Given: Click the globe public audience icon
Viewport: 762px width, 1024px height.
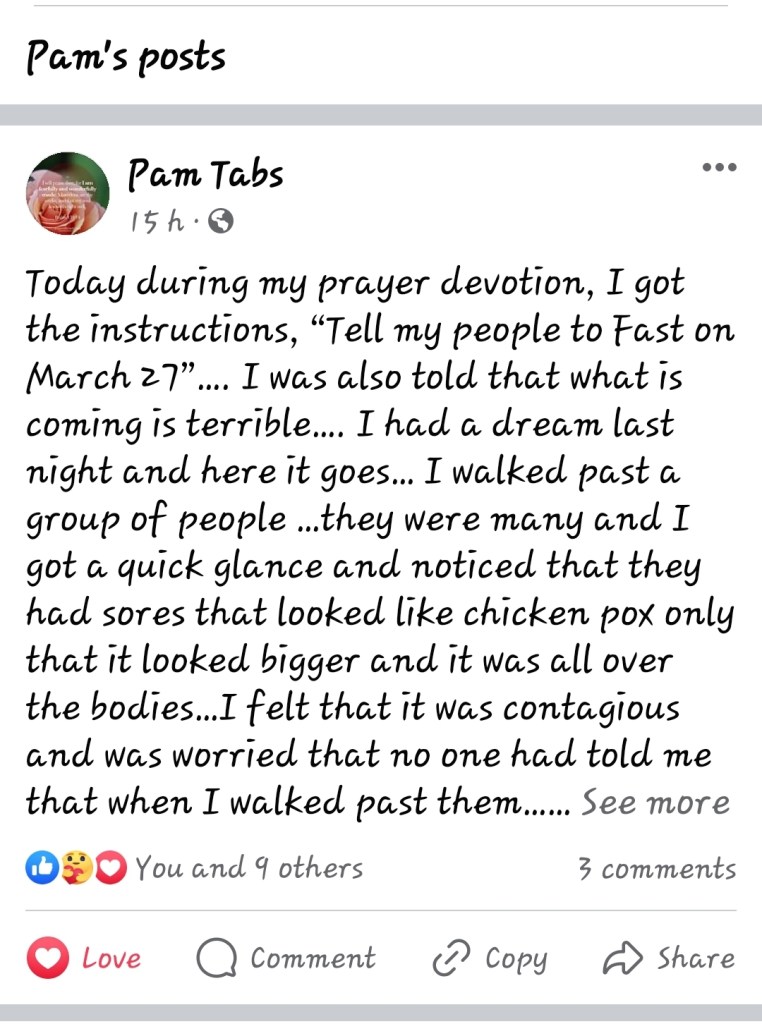Looking at the screenshot, I should 221,222.
